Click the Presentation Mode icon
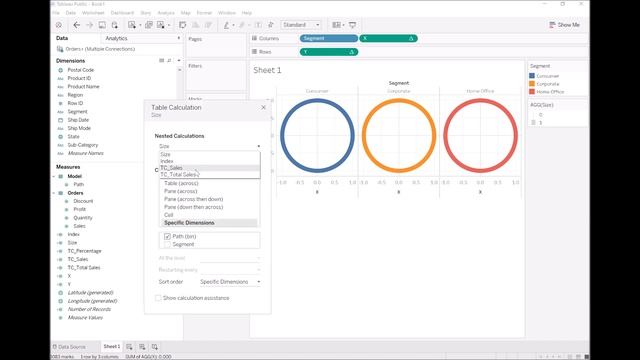 point(352,25)
